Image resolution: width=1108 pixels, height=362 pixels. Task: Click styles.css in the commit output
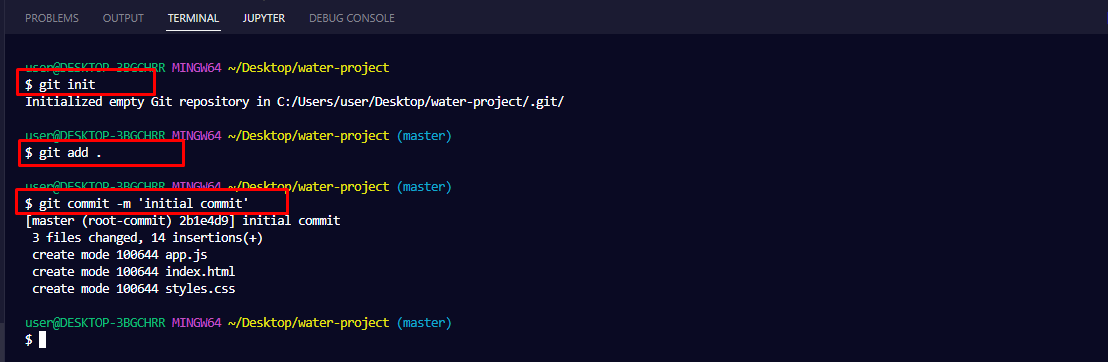[200, 288]
